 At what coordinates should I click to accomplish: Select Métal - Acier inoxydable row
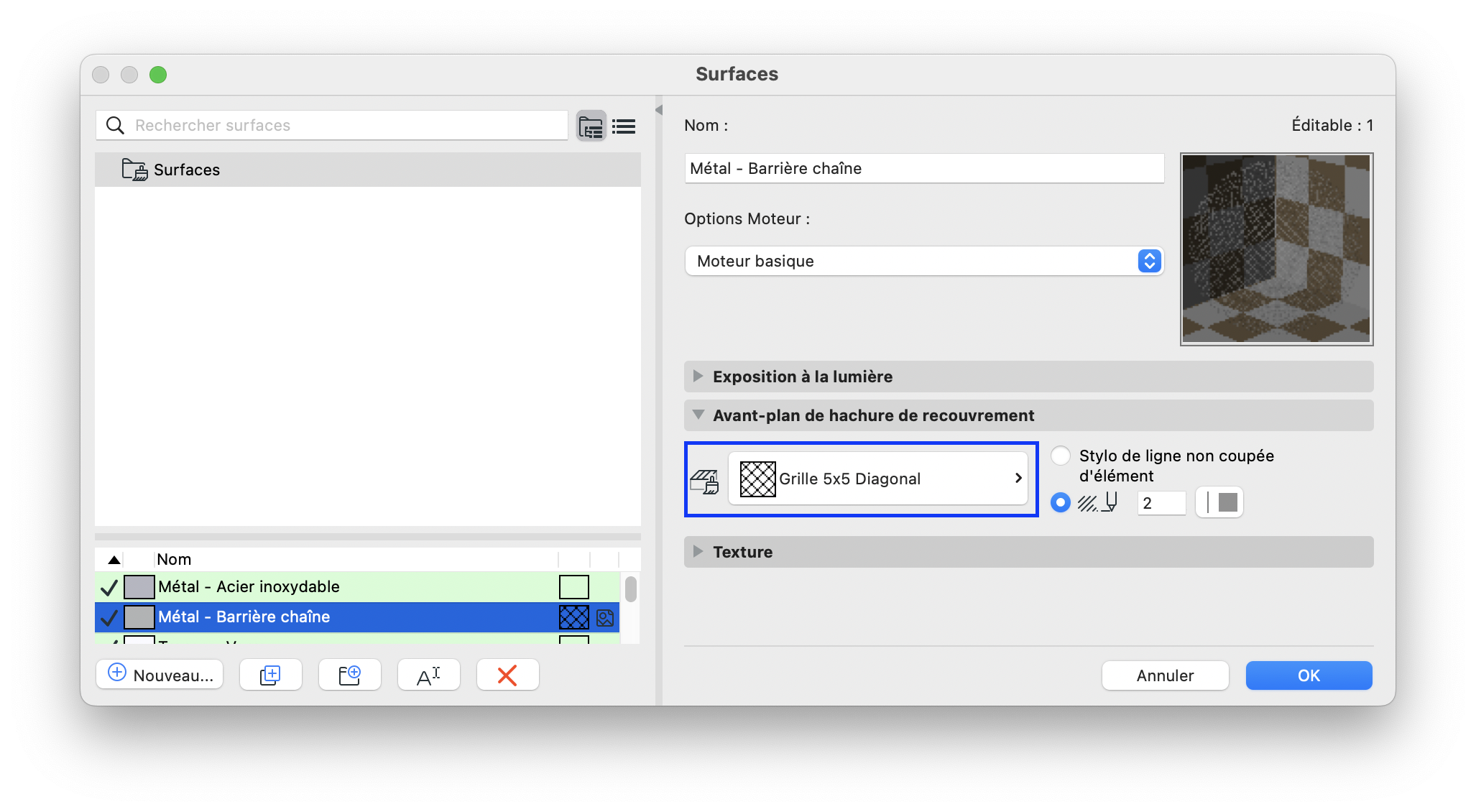(357, 587)
